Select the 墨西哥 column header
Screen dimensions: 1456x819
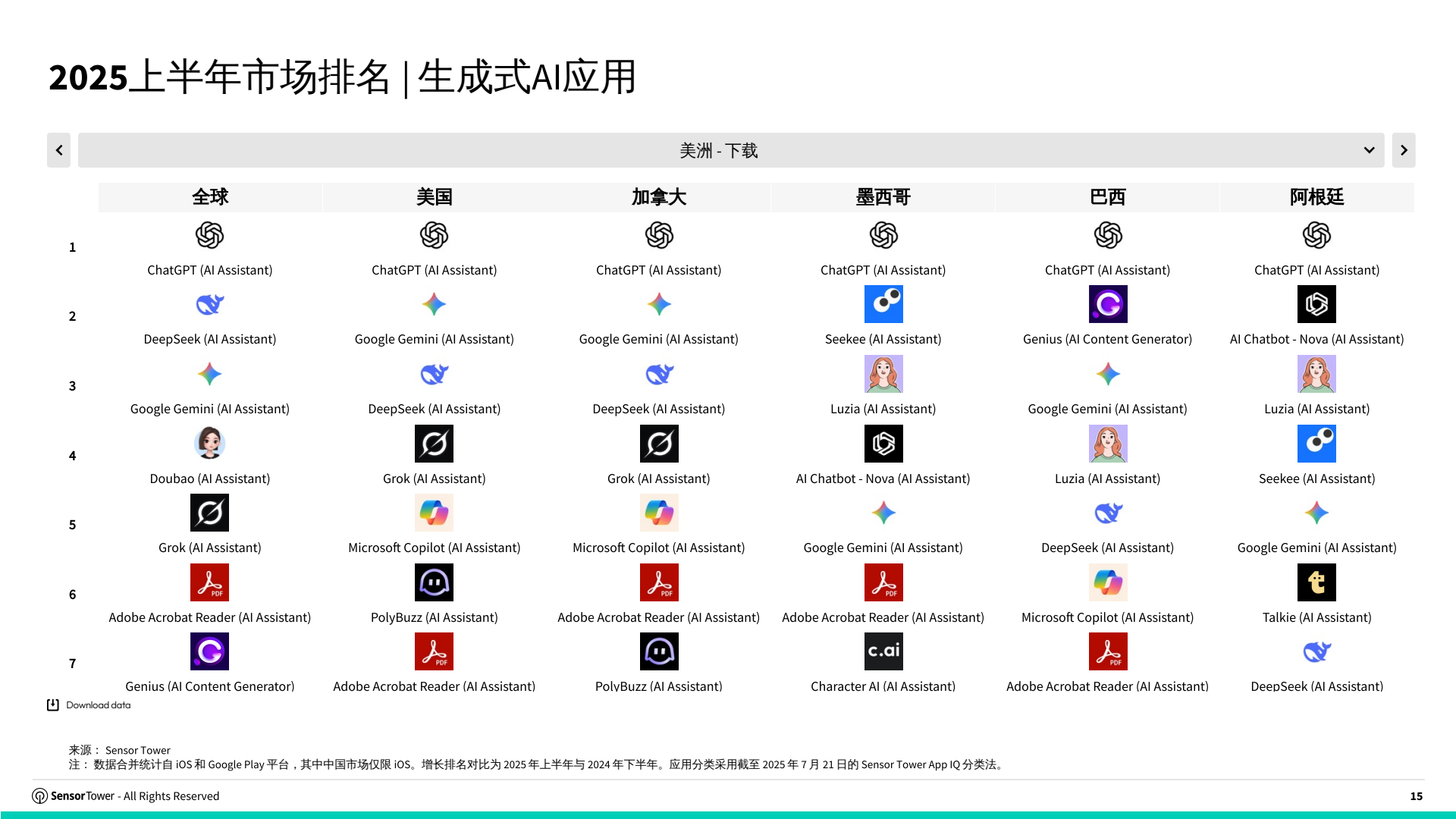(883, 197)
